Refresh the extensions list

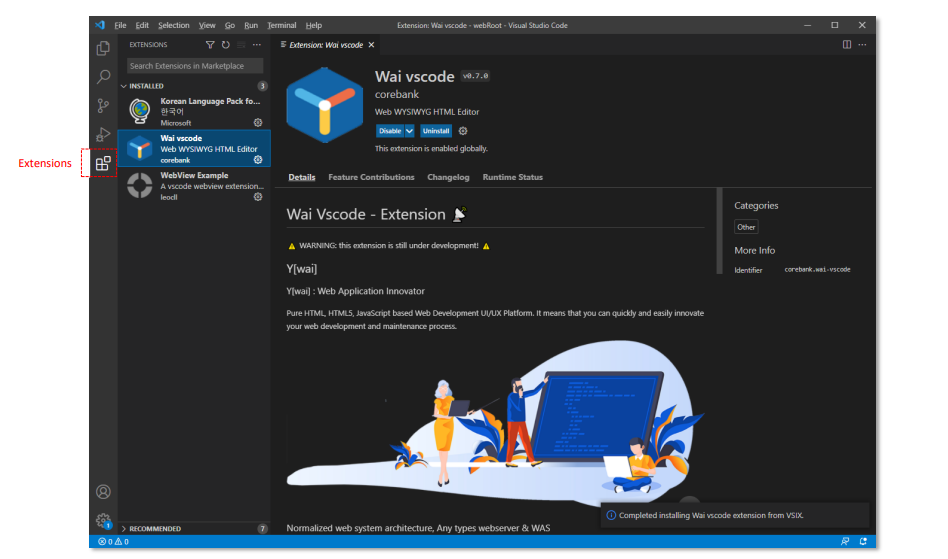point(226,45)
